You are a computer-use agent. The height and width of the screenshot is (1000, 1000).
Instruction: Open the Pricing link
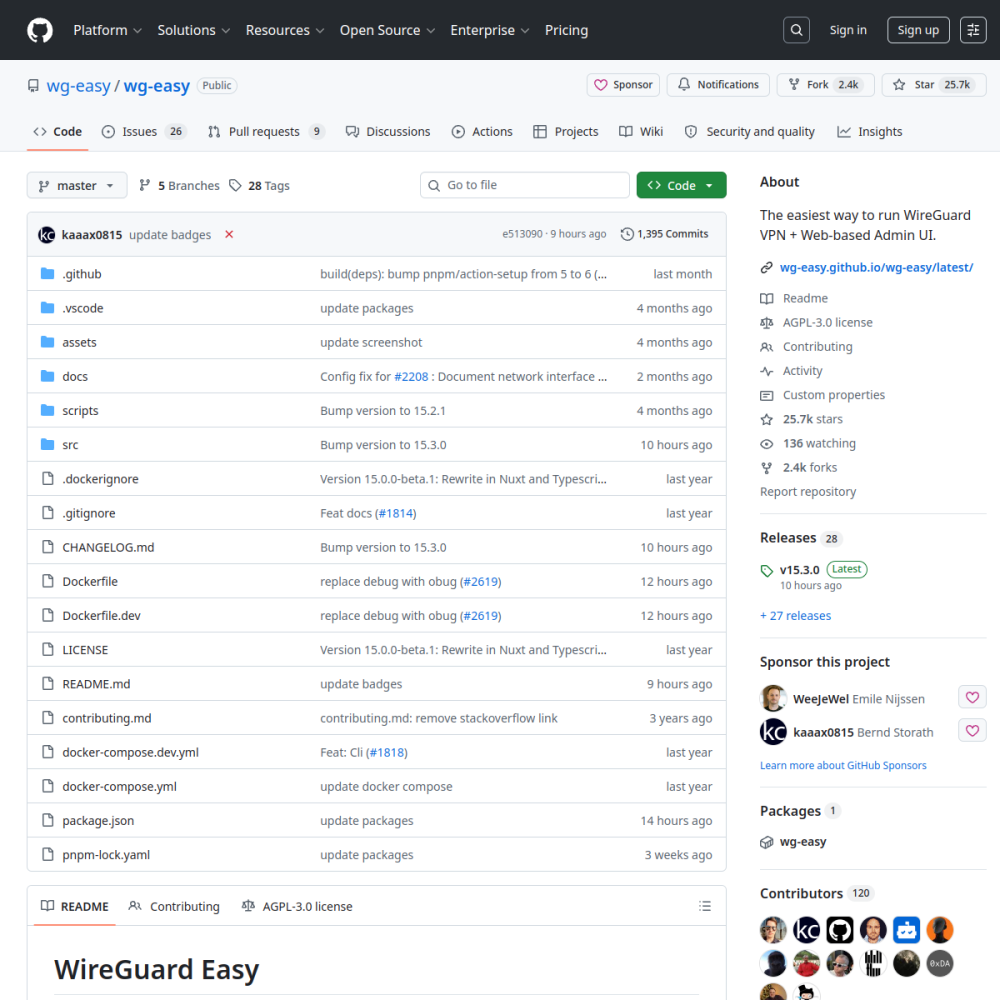(566, 30)
